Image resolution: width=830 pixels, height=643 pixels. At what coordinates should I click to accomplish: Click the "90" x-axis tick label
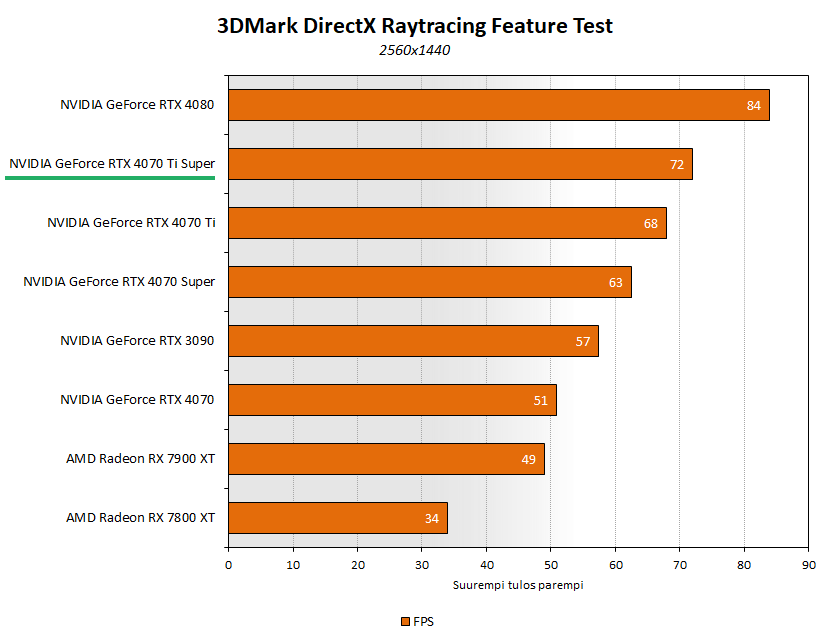click(809, 565)
